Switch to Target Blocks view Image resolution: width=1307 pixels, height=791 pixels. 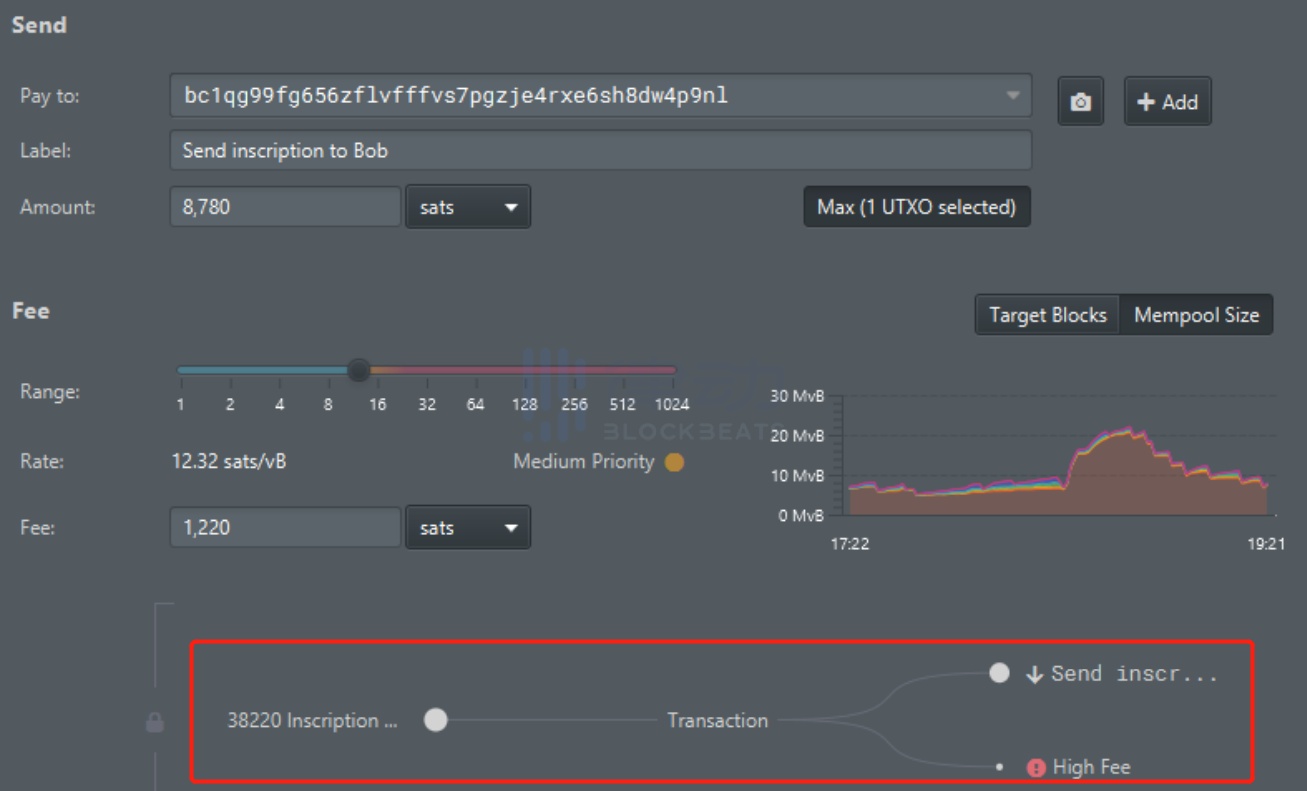1047,315
